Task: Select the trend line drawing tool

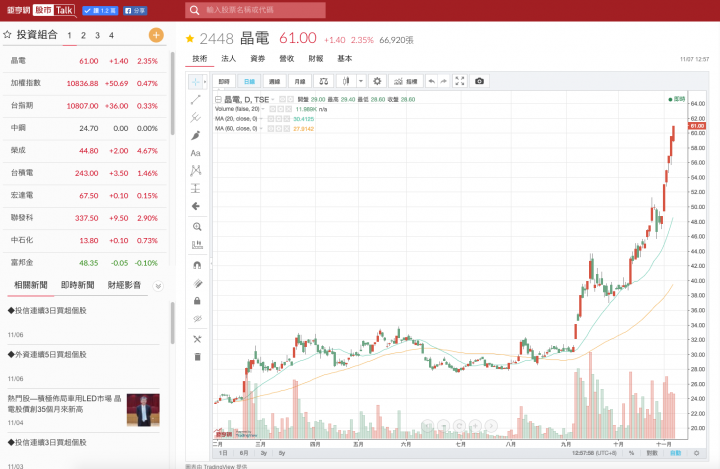Action: (196, 100)
